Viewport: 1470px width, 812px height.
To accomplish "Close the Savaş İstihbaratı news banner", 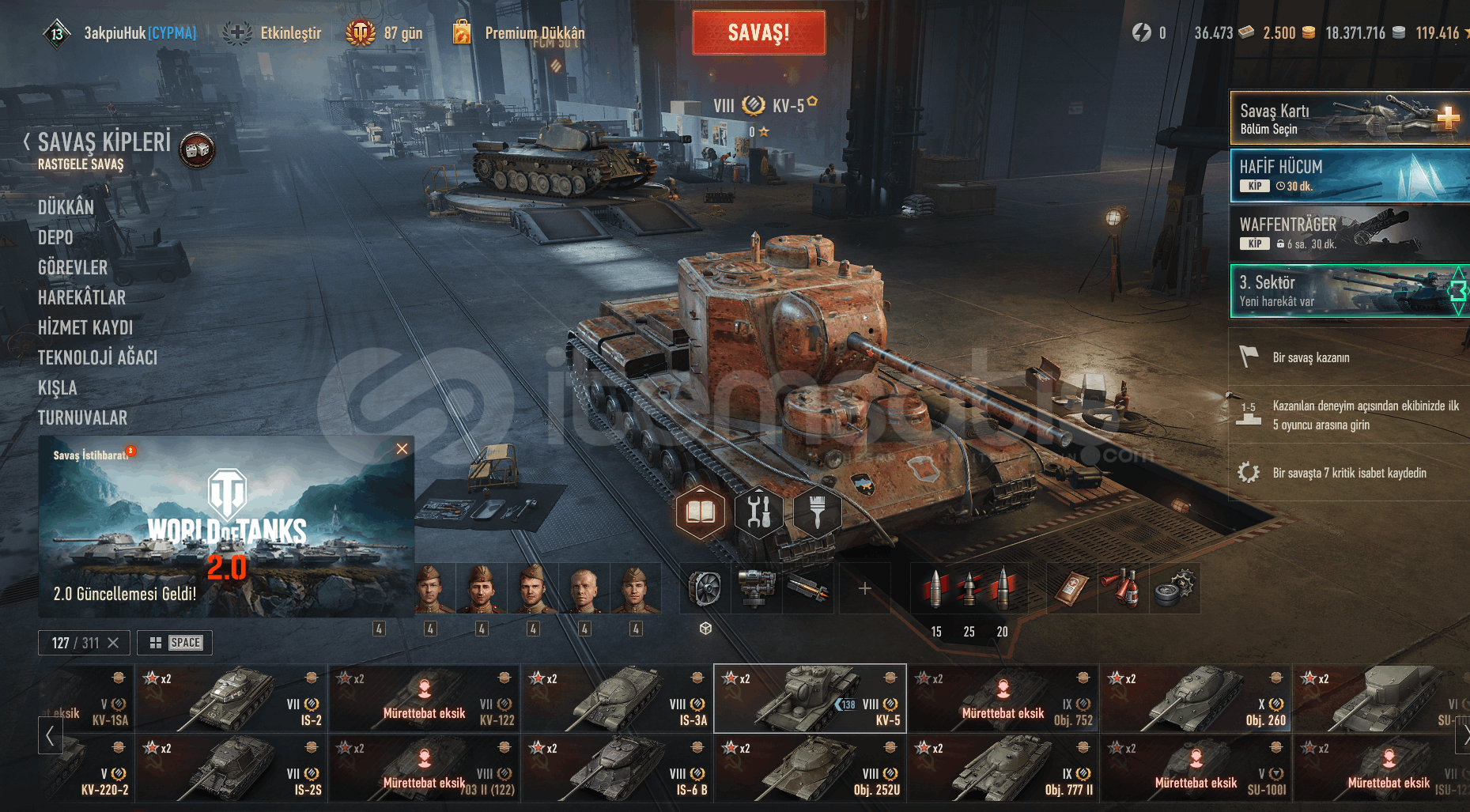I will pyautogui.click(x=402, y=449).
